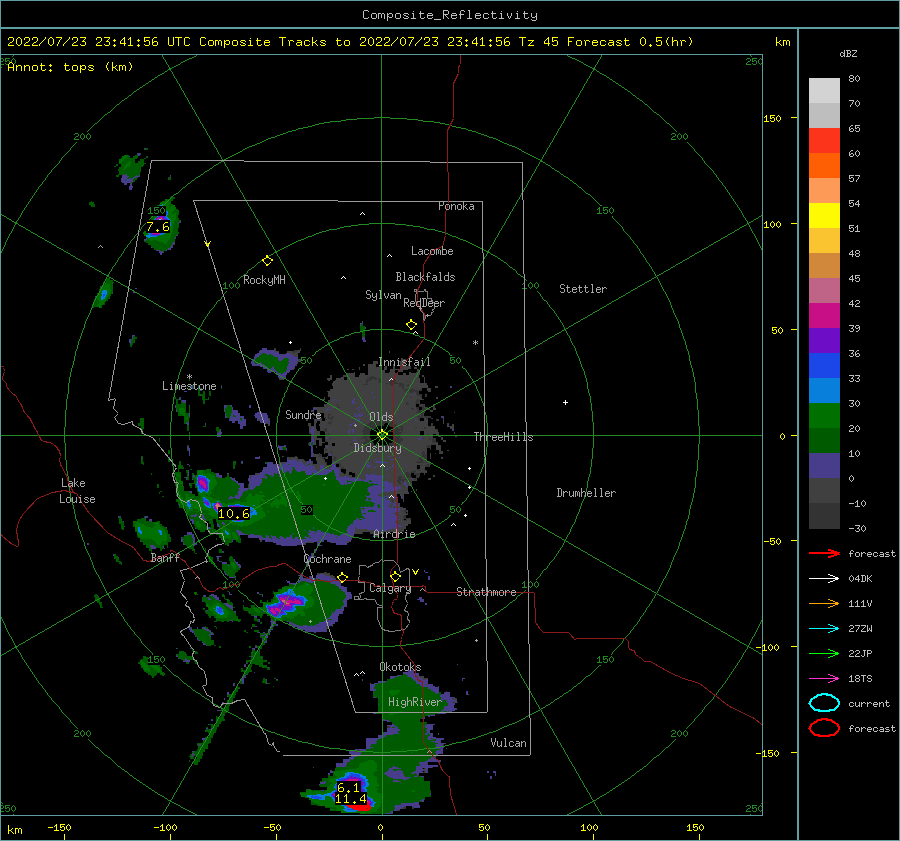
Task: Click the Lacombe town label
Action: [432, 251]
